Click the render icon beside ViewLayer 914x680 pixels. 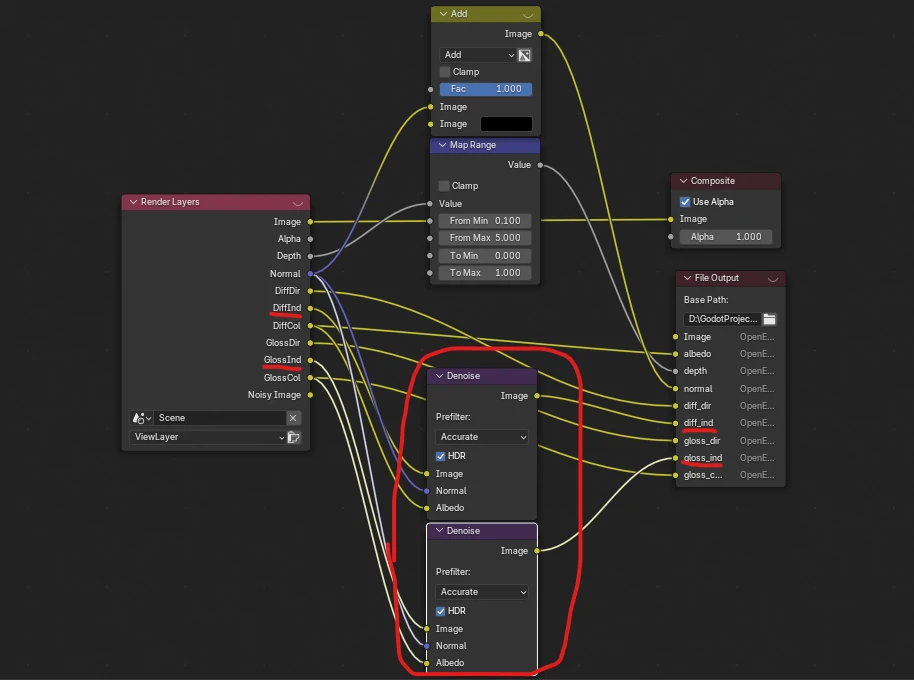coord(294,437)
